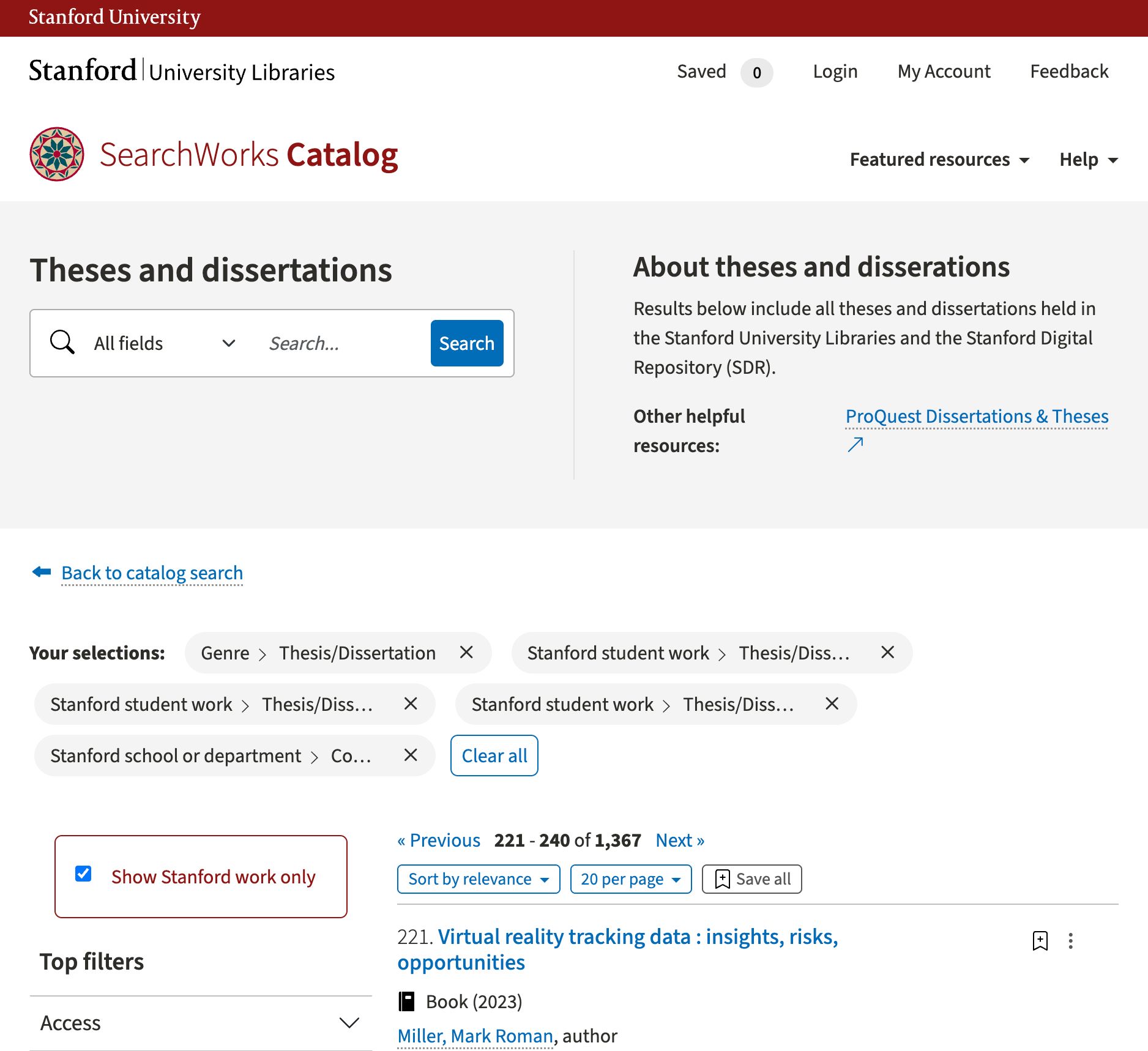Open the Help dropdown menu
The image size is (1148, 1051).
click(x=1089, y=160)
